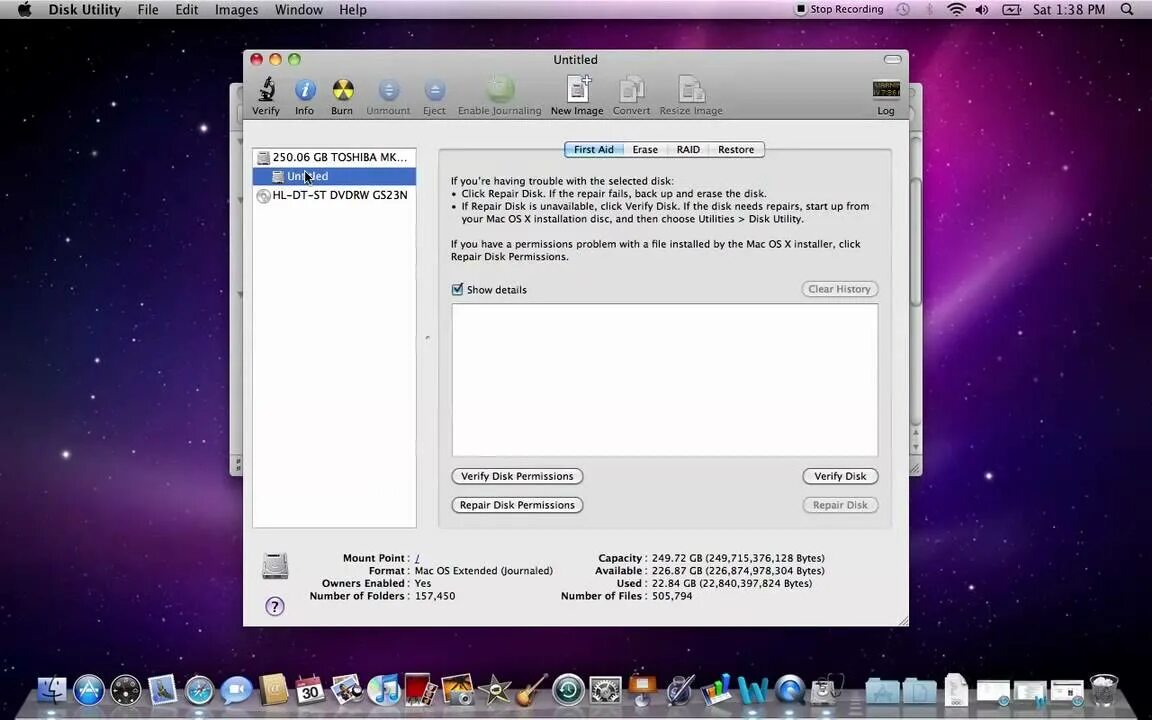Click Stop Recording in the menu bar
This screenshot has width=1152, height=720.
[840, 10]
